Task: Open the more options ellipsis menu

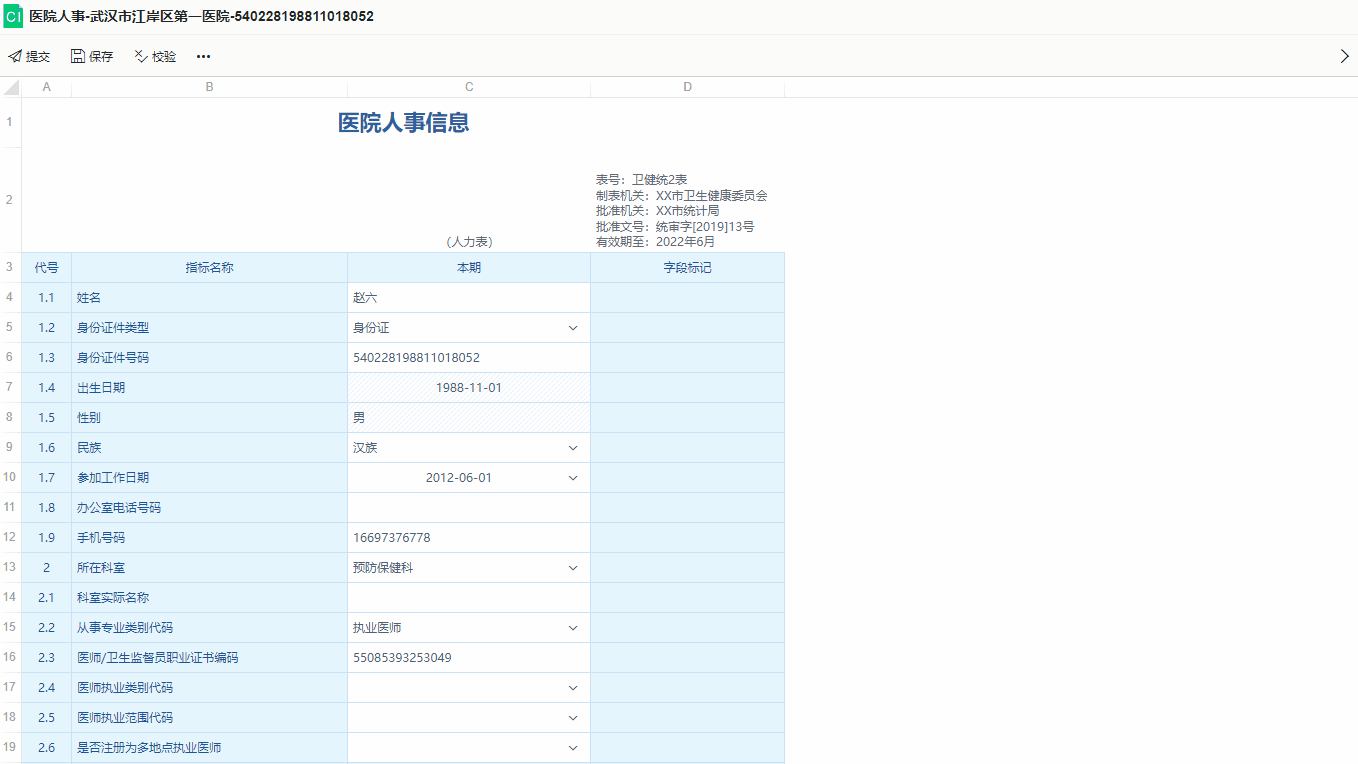Action: click(x=204, y=57)
